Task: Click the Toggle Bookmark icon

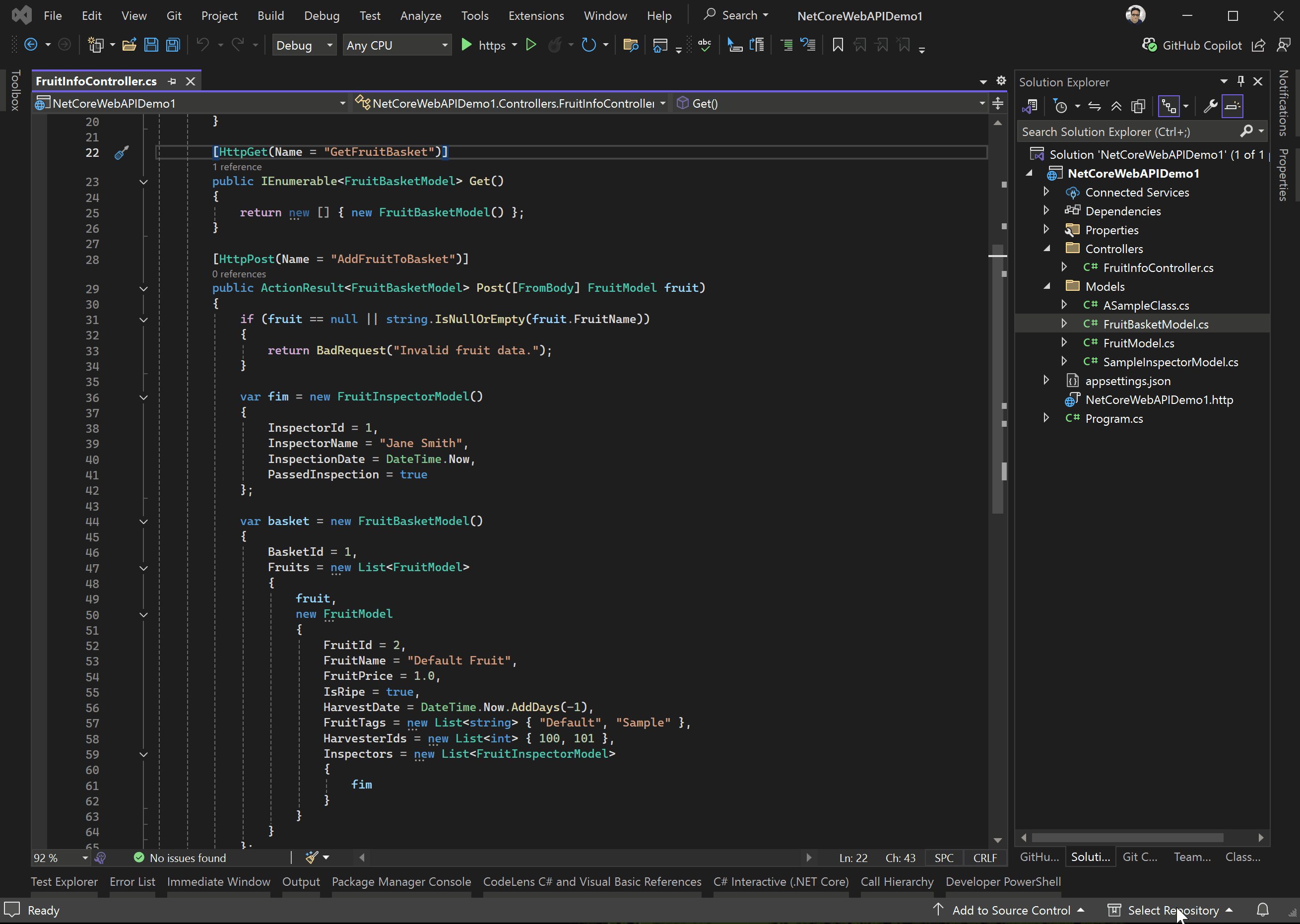Action: pos(838,45)
